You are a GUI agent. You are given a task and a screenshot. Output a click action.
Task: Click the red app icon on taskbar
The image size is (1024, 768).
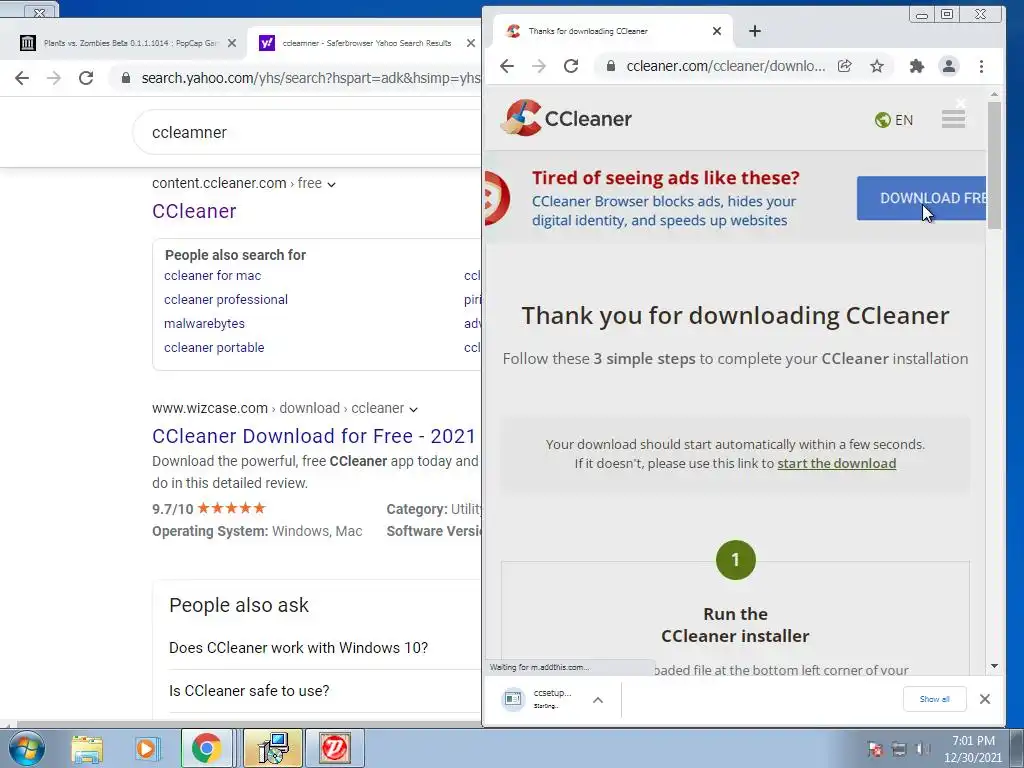(x=334, y=748)
